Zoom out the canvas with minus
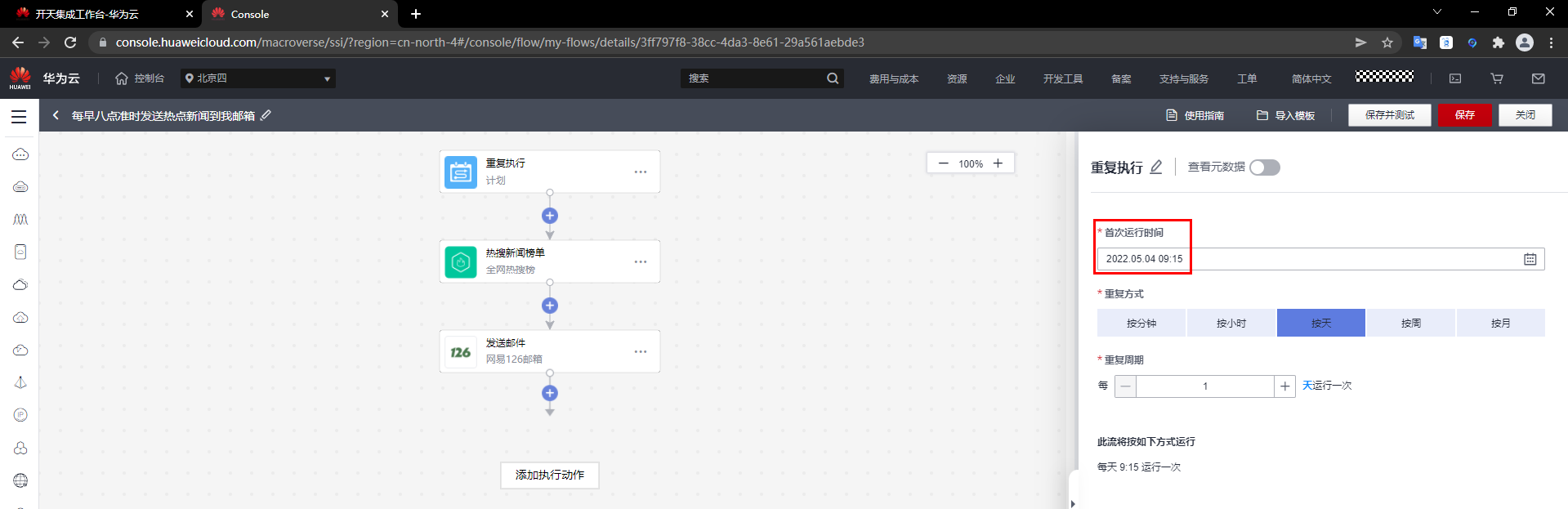This screenshot has width=1568, height=509. (x=944, y=163)
